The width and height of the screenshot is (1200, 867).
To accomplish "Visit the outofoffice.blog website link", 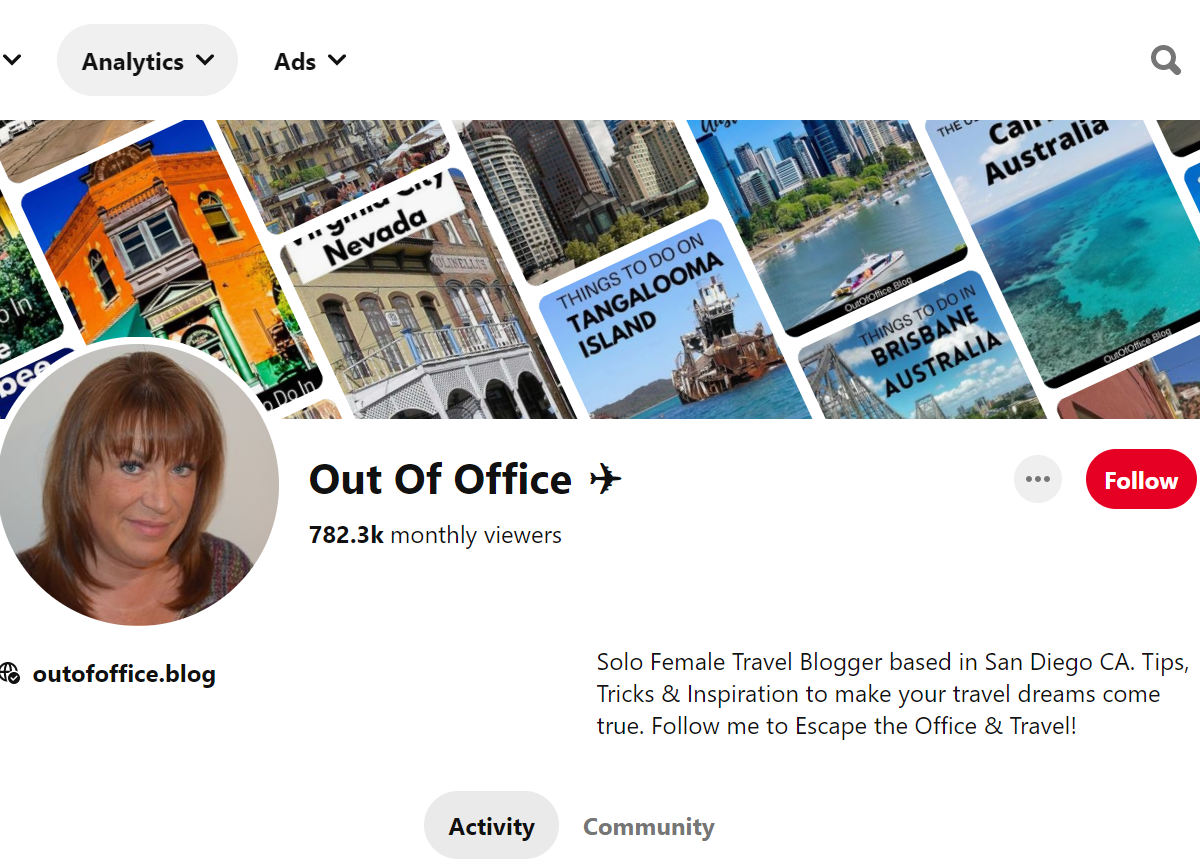I will click(124, 673).
